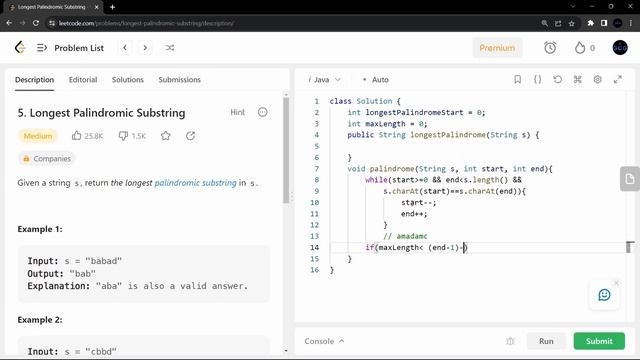Click the LeetCode logo icon
The image size is (640, 360).
20,48
